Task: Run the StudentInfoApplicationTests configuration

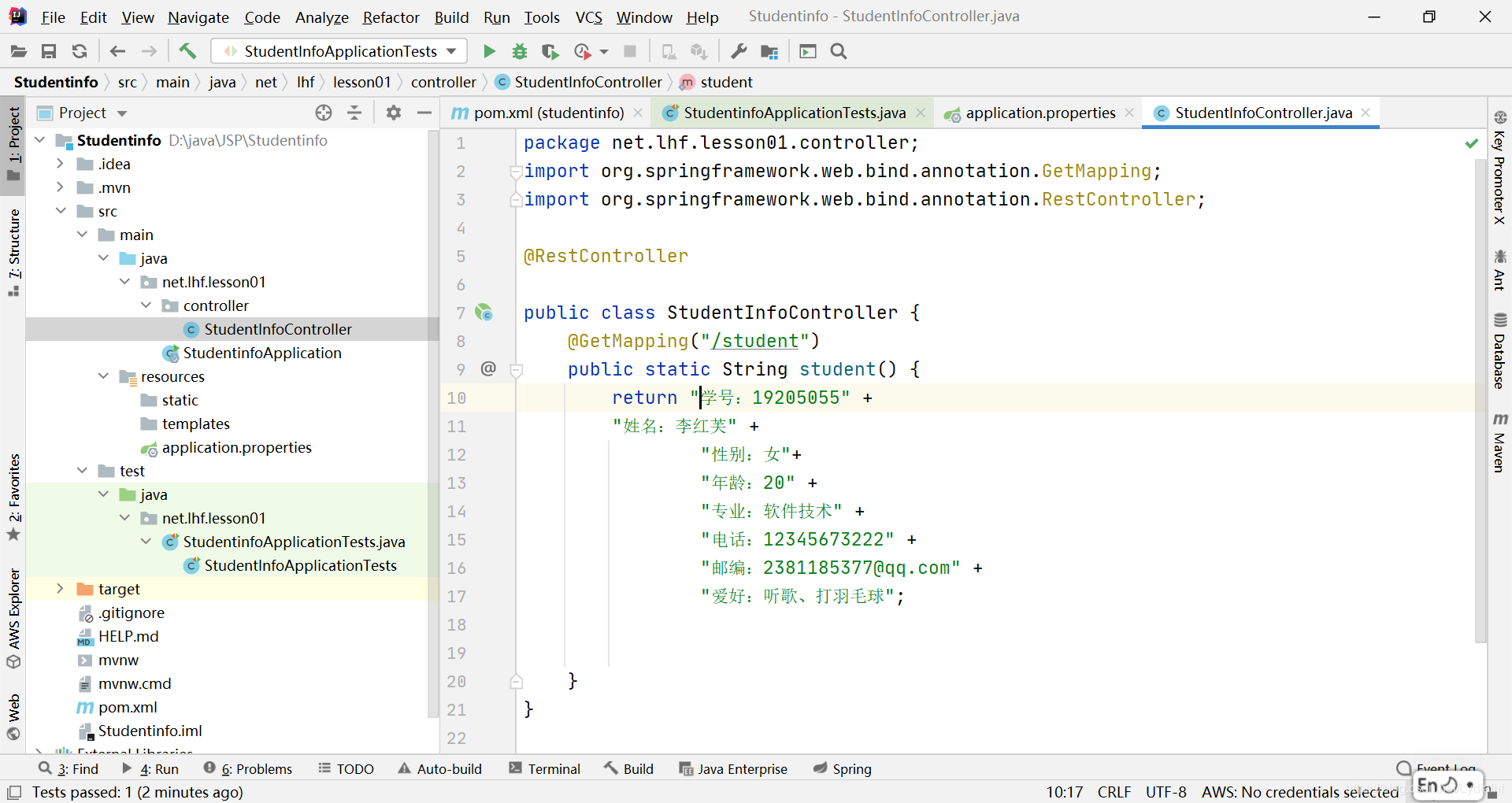Action: point(489,51)
